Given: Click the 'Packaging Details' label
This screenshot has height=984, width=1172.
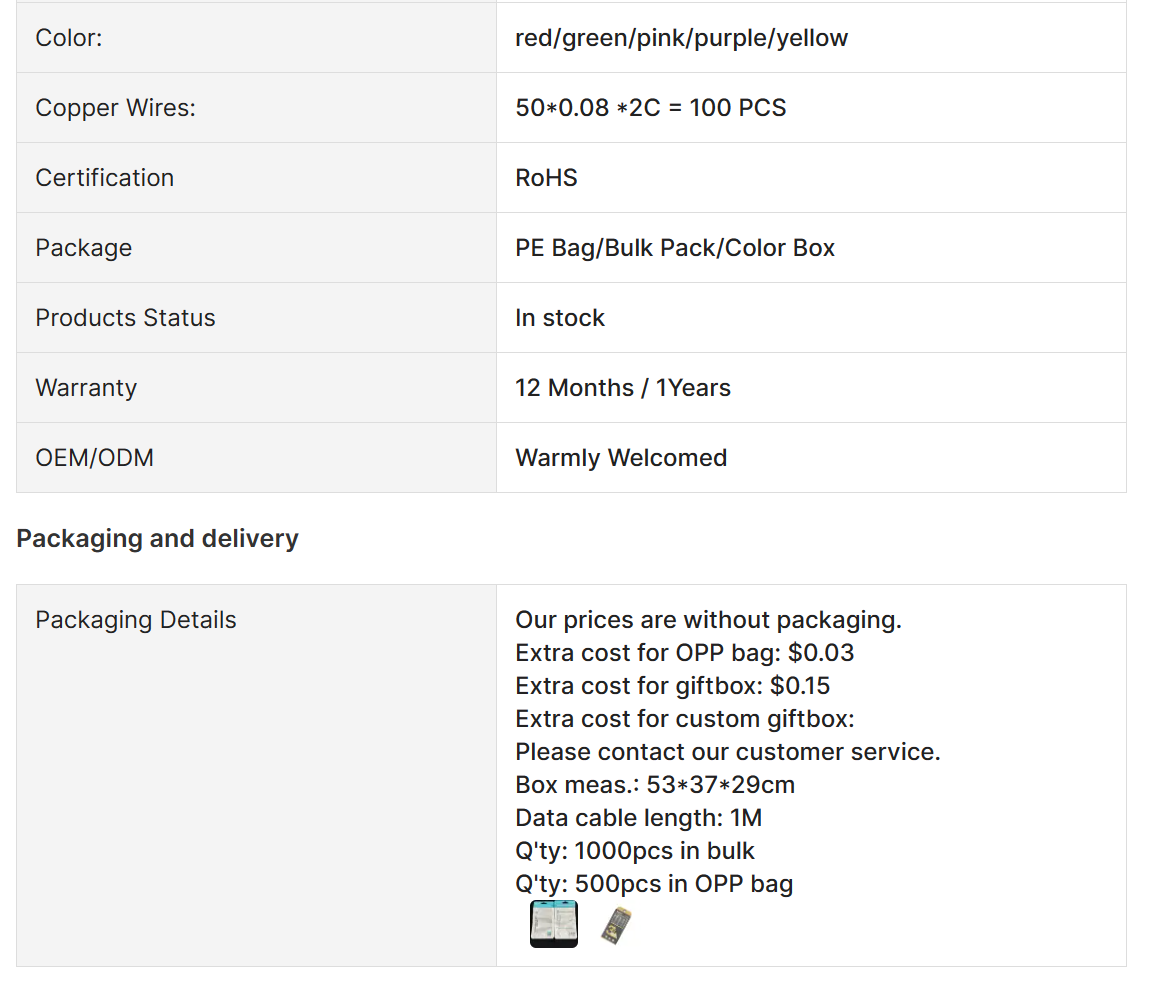Looking at the screenshot, I should tap(135, 620).
